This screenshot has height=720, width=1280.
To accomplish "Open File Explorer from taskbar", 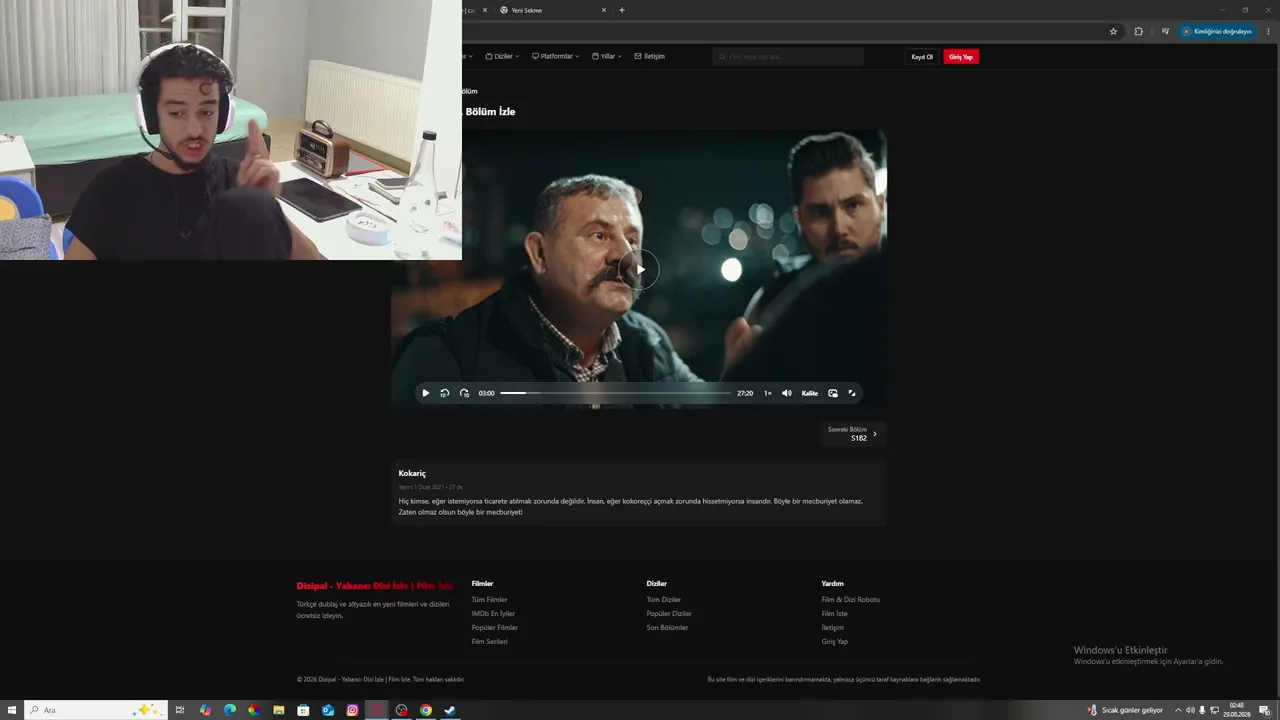I will (x=279, y=710).
